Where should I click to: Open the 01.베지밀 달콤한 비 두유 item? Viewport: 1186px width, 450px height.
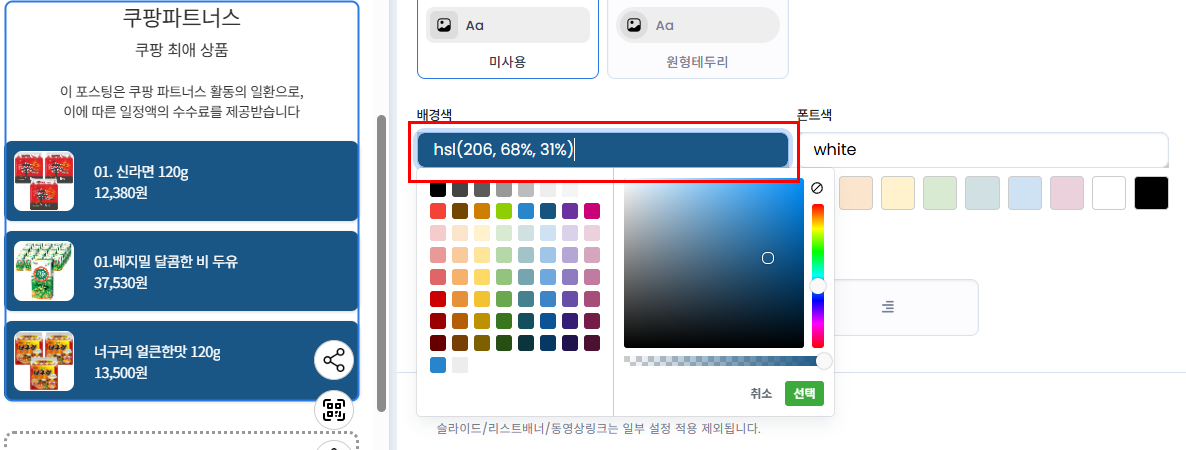pyautogui.click(x=182, y=271)
